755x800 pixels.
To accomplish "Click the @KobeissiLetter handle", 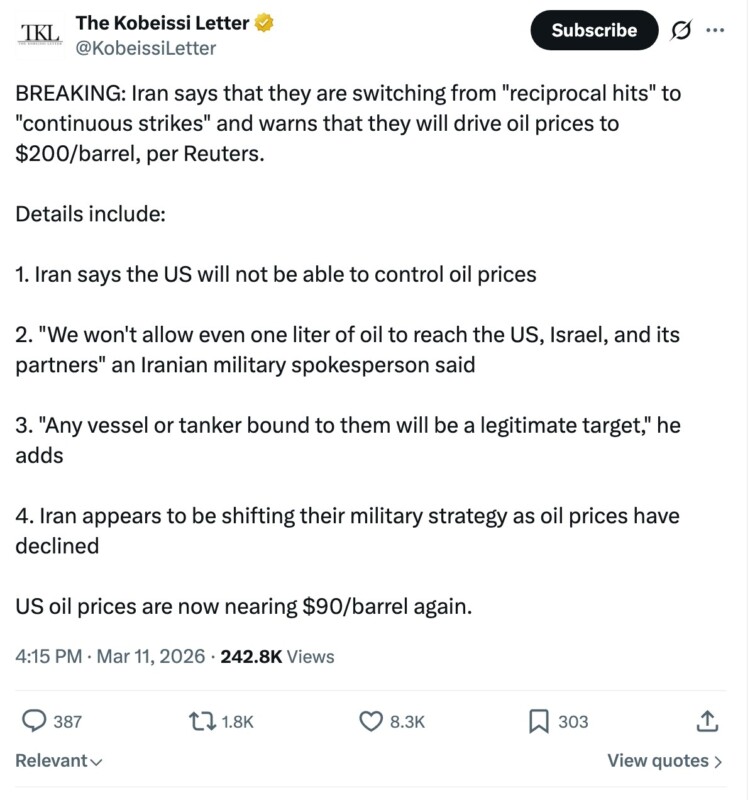I will pos(146,48).
